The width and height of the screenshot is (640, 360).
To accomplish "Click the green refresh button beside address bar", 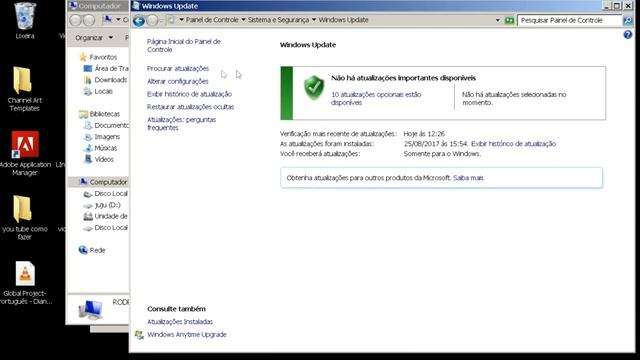I will pos(509,20).
